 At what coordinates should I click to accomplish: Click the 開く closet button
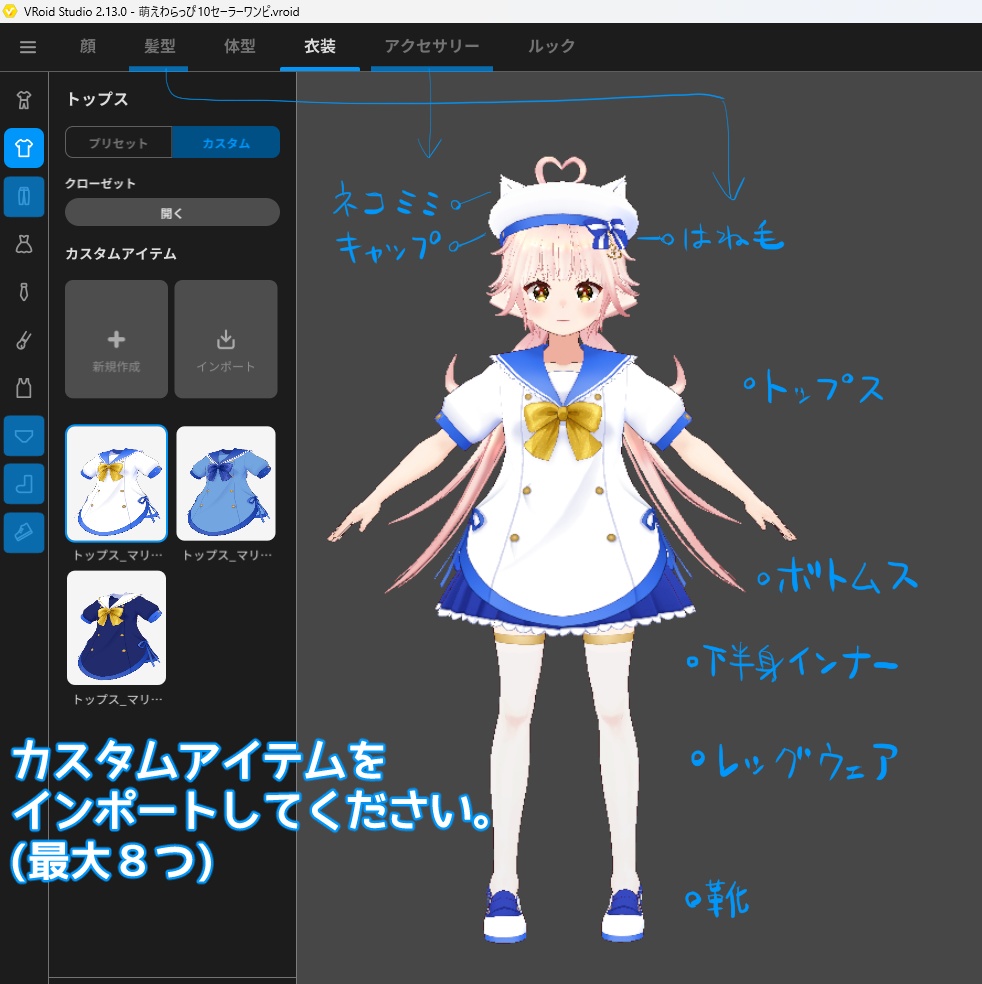[172, 213]
